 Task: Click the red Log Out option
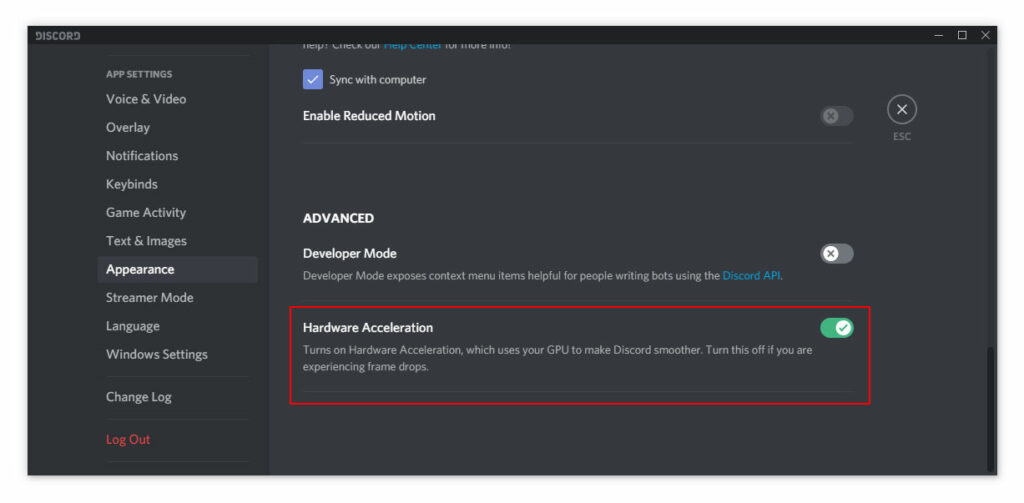click(x=177, y=440)
